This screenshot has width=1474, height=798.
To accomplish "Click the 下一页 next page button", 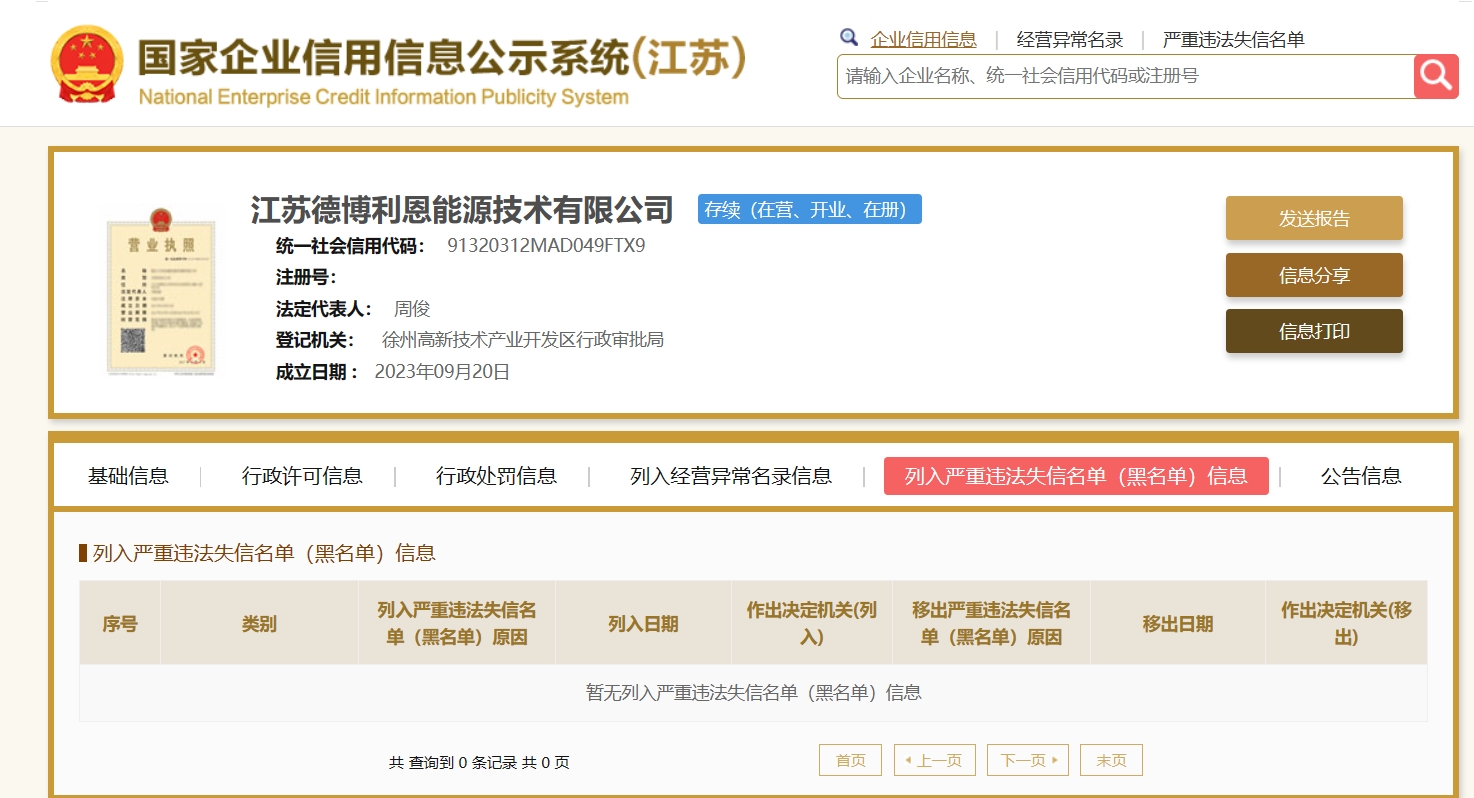I will [x=1028, y=760].
